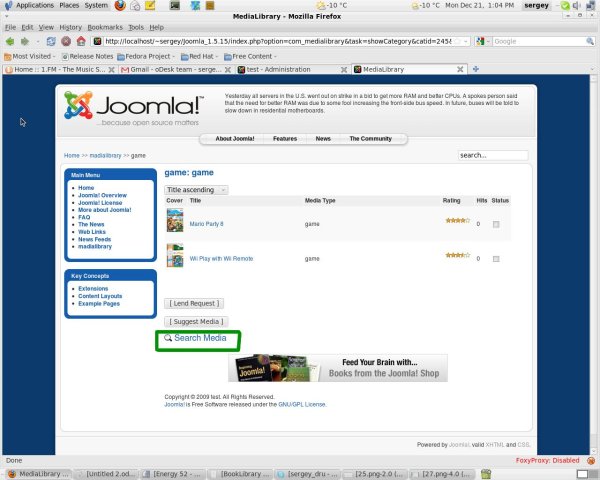
Task: Tick the Wii Play status checkbox
Action: [496, 259]
